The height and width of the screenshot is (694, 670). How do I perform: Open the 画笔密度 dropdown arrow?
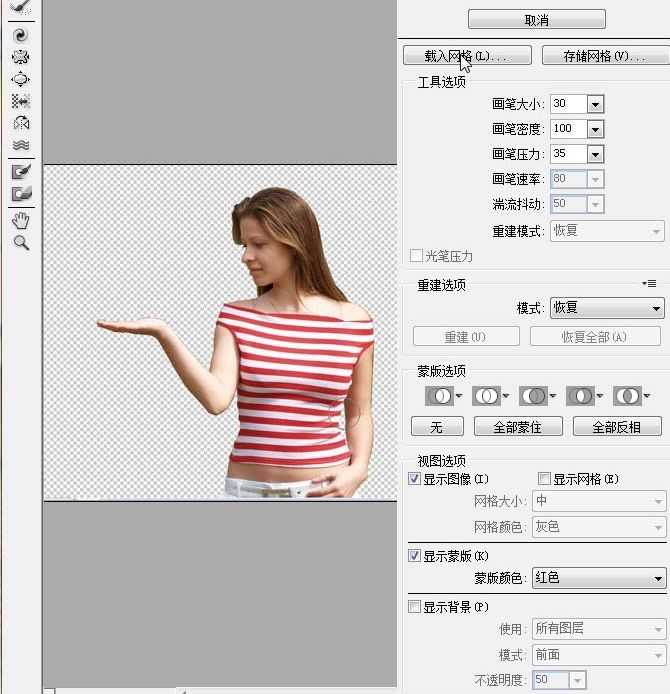[595, 129]
